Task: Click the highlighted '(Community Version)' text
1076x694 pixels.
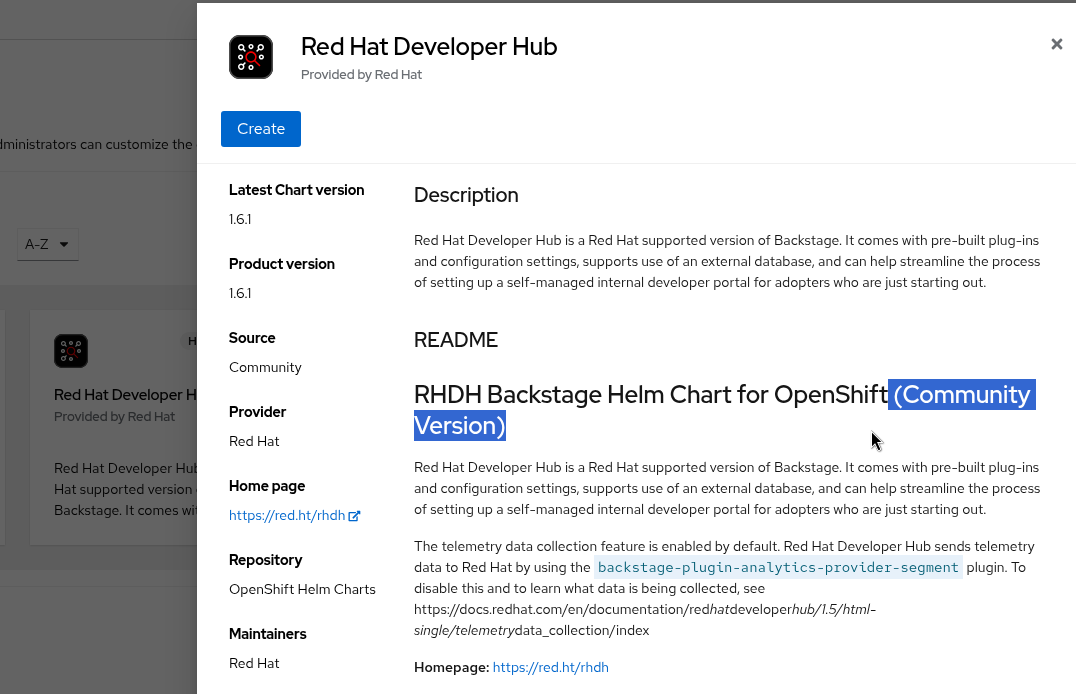Action: [962, 395]
